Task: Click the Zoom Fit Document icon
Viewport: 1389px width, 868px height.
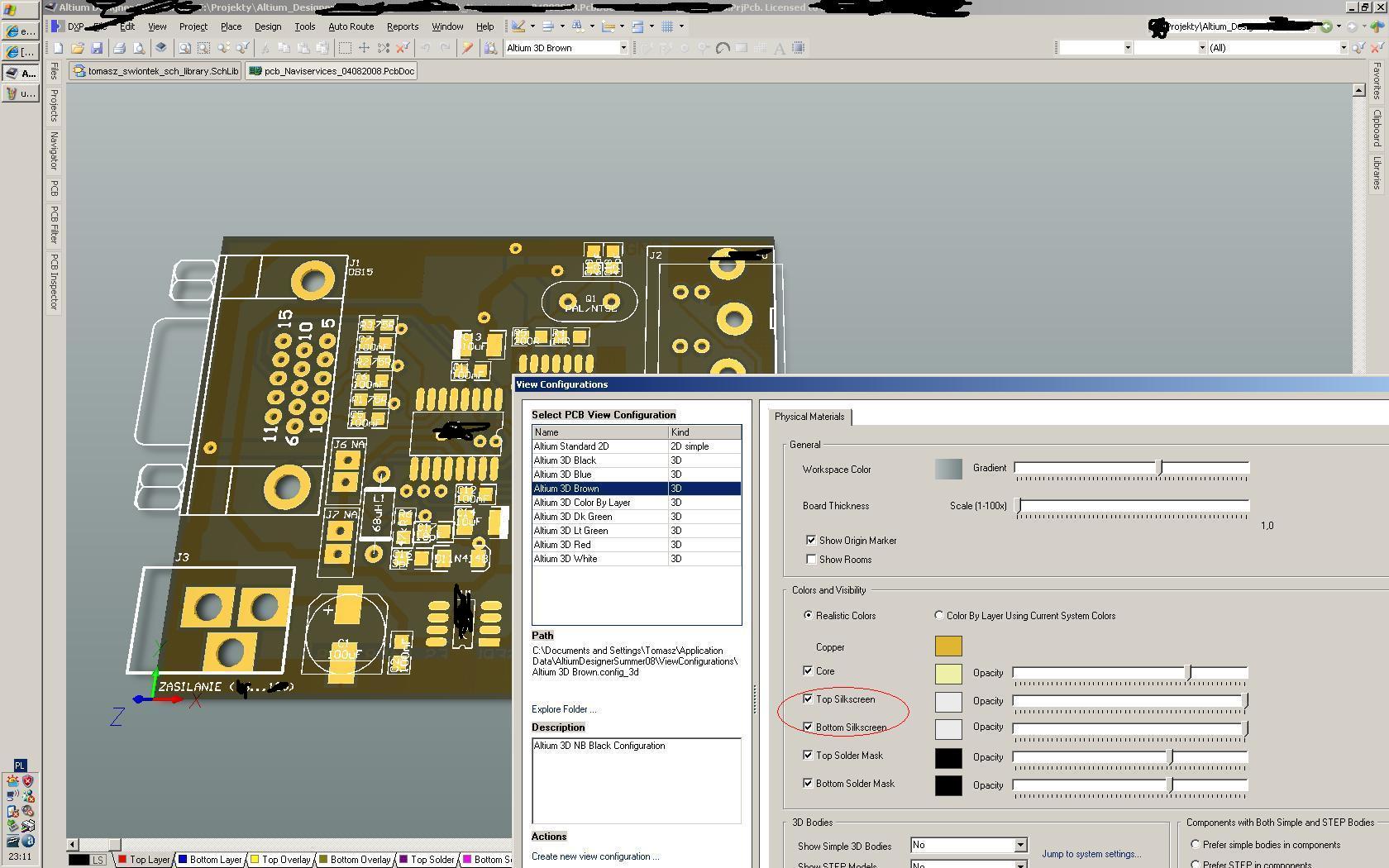Action: (x=184, y=48)
